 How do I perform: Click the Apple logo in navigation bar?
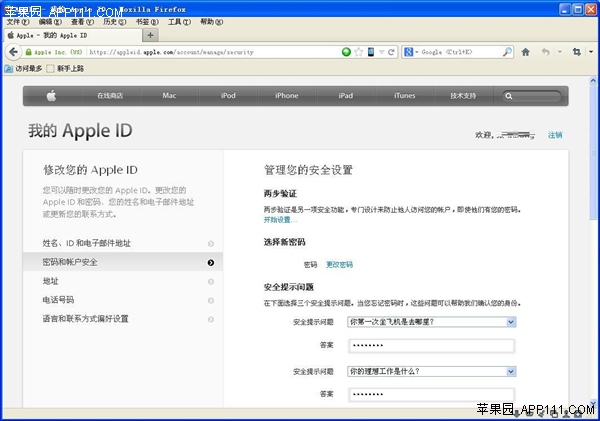pos(52,96)
